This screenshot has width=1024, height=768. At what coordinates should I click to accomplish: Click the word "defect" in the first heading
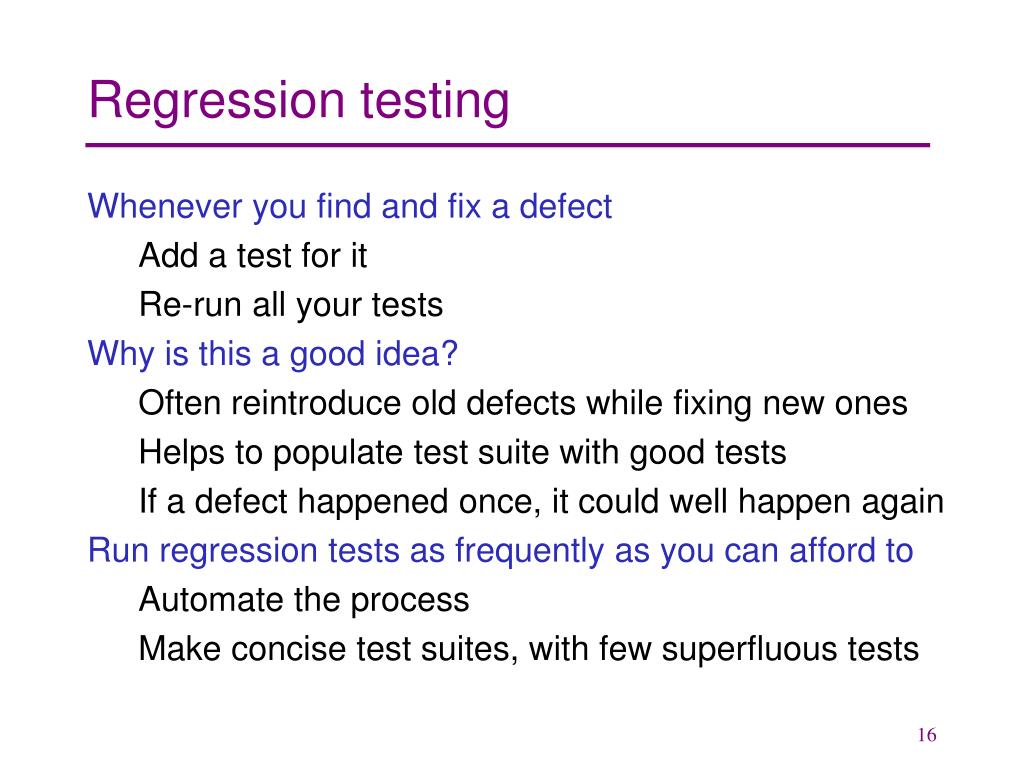(x=566, y=207)
